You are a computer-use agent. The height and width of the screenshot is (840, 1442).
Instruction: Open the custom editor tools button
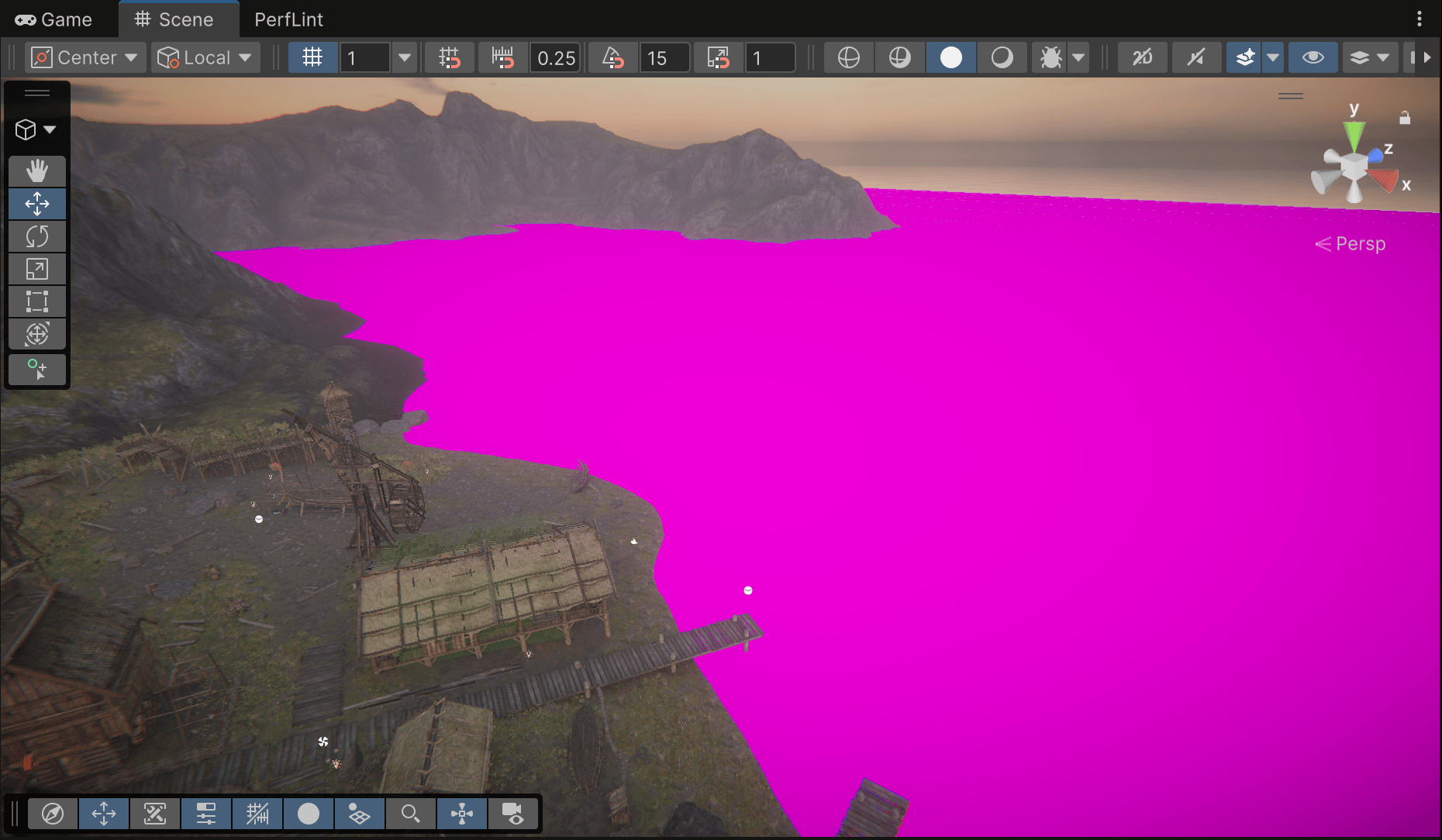[37, 370]
